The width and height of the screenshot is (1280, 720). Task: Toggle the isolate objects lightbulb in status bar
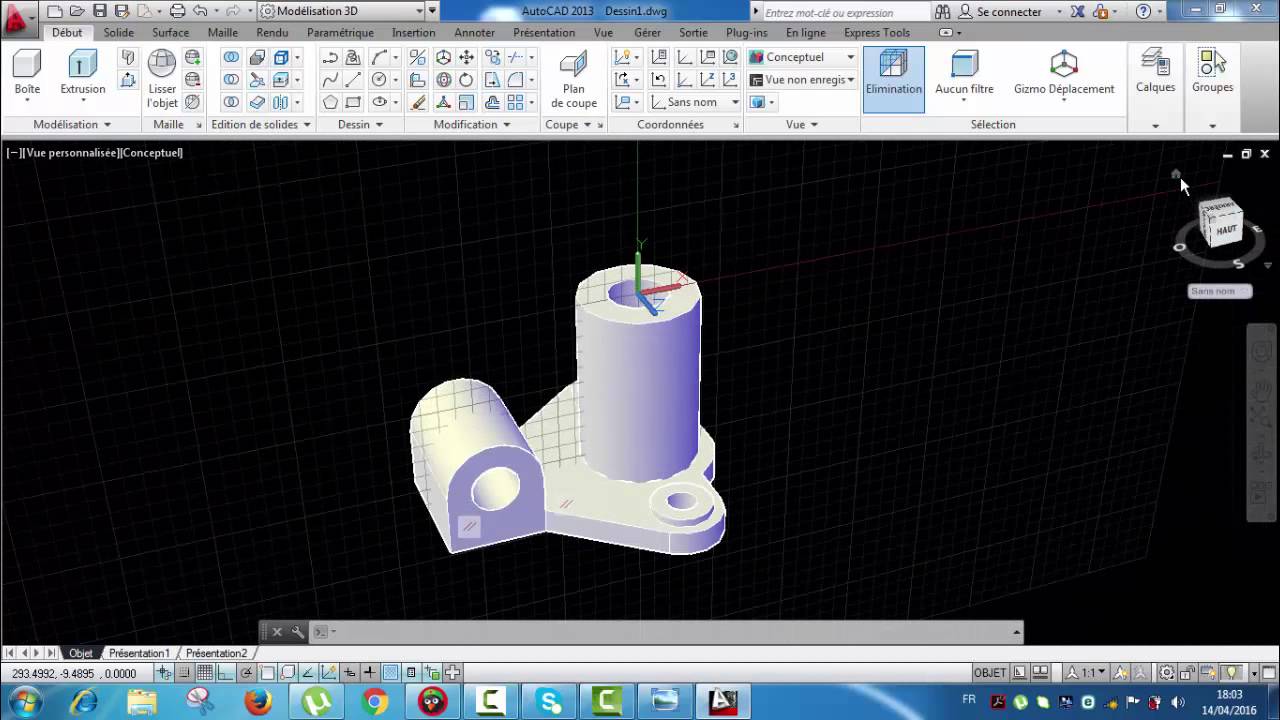pos(1233,673)
